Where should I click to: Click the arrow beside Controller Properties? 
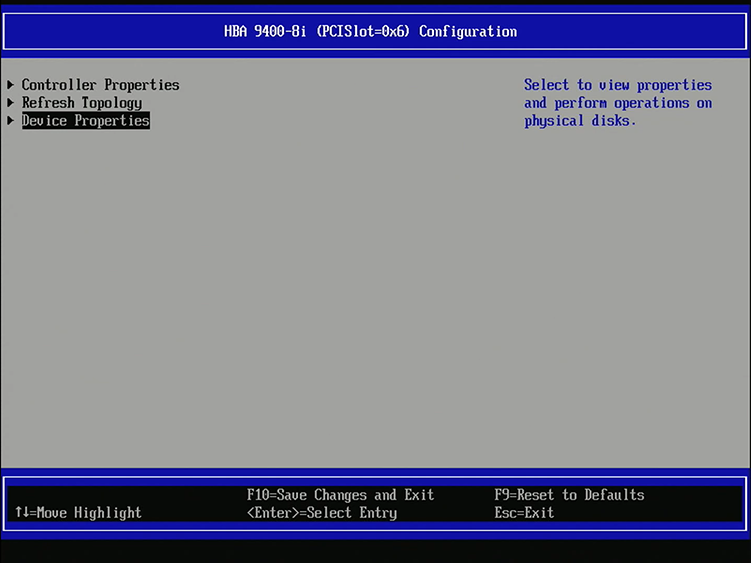coord(11,85)
